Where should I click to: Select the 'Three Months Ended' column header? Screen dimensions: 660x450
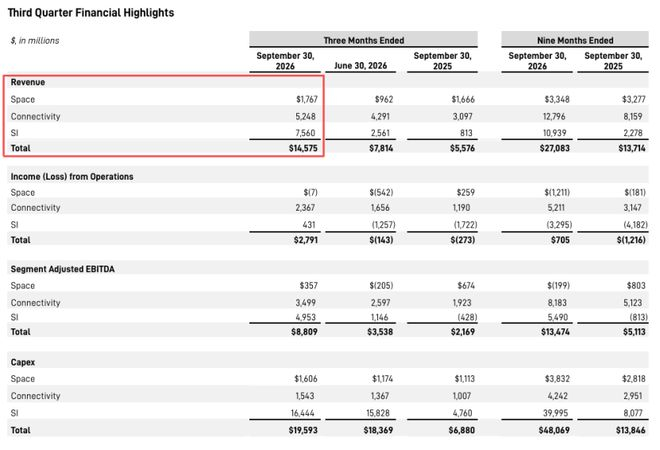[364, 40]
